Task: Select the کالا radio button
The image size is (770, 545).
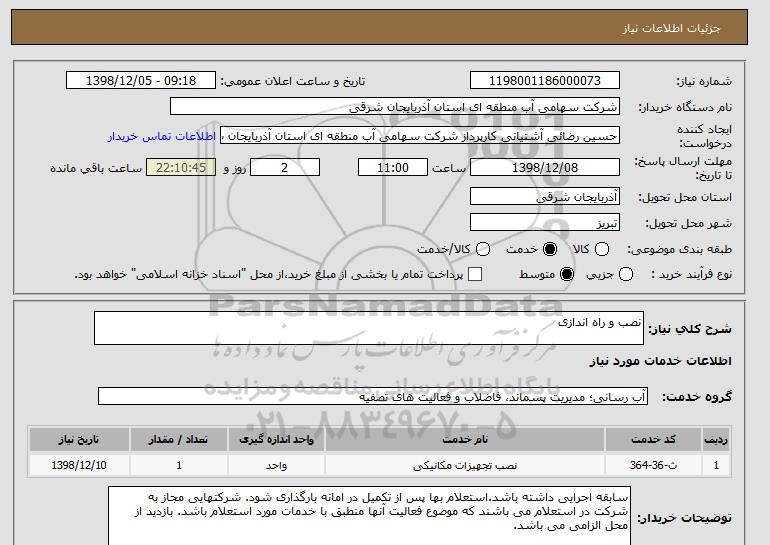Action: pyautogui.click(x=602, y=249)
